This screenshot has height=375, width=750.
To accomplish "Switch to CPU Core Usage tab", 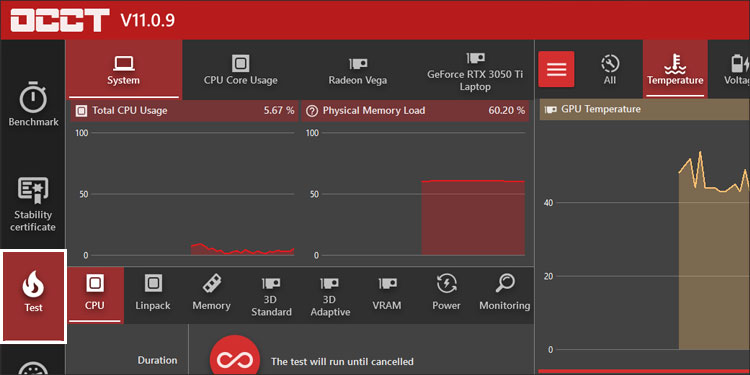I will (241, 70).
